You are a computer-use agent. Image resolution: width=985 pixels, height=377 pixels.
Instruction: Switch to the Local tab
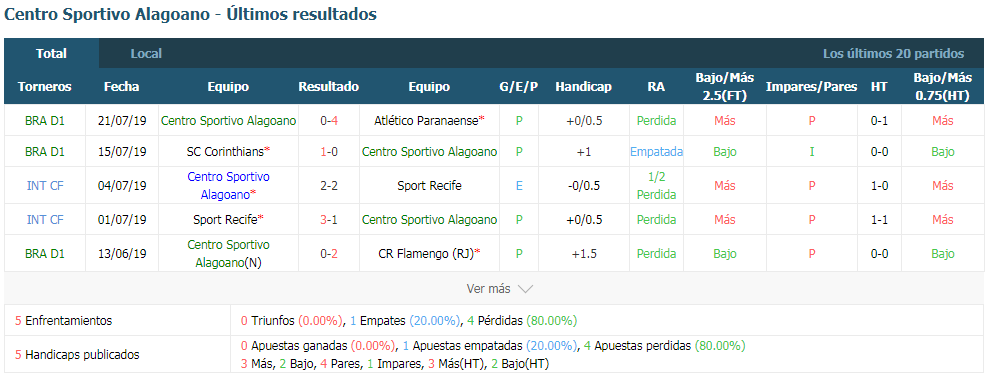click(x=146, y=53)
